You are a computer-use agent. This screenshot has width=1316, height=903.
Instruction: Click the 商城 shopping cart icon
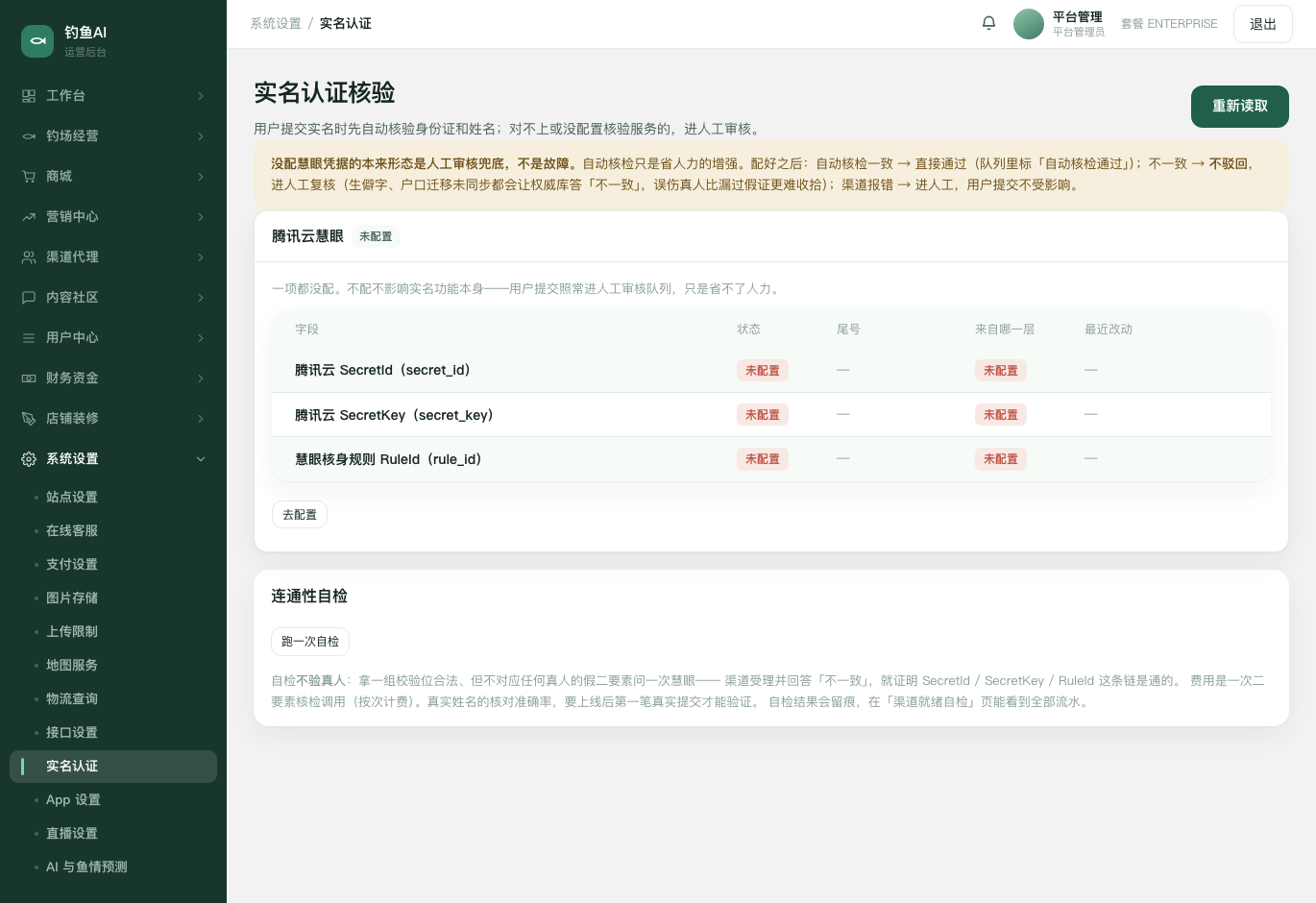[29, 177]
